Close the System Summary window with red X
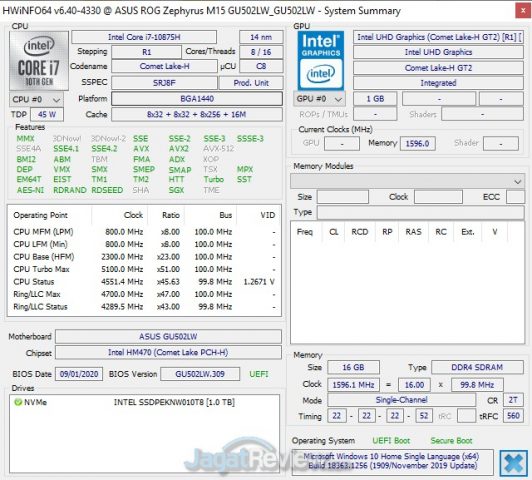The image size is (532, 480). (523, 11)
